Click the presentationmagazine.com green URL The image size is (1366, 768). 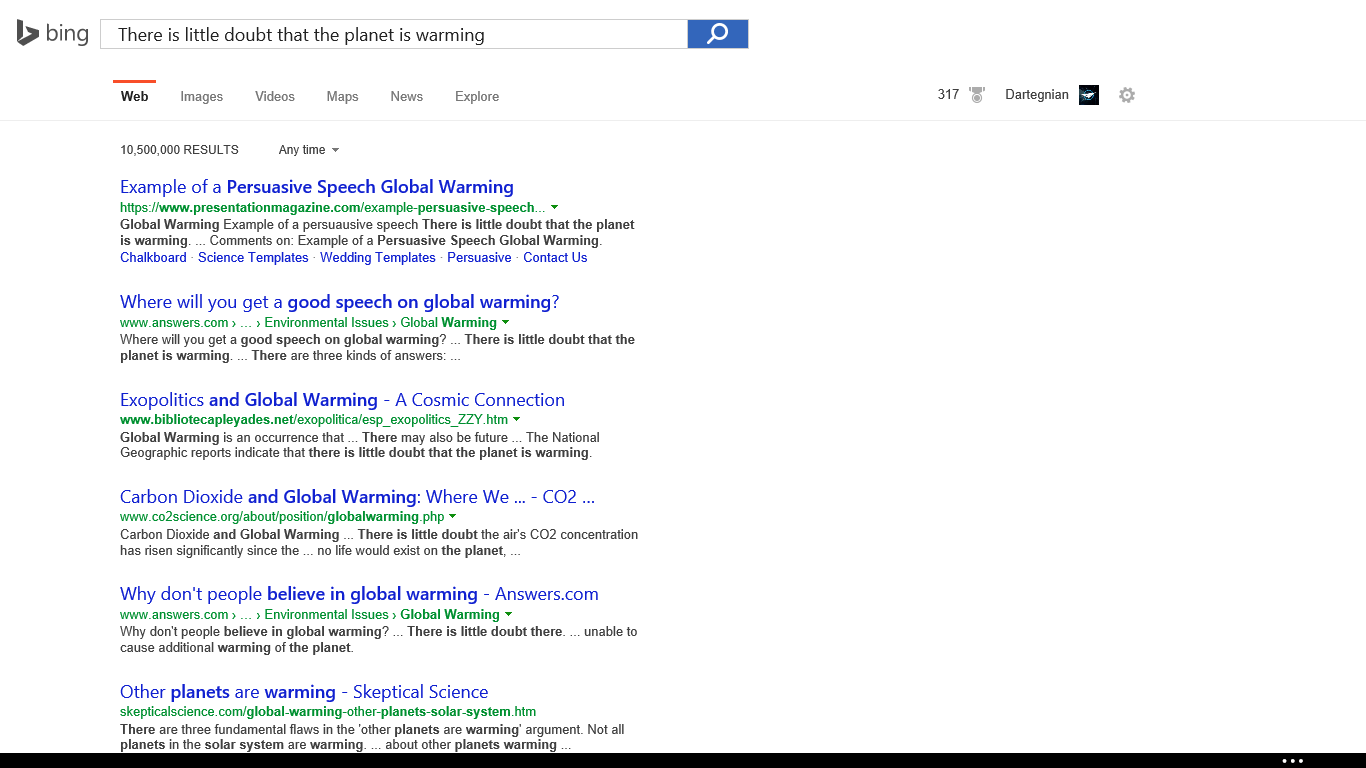coord(332,208)
